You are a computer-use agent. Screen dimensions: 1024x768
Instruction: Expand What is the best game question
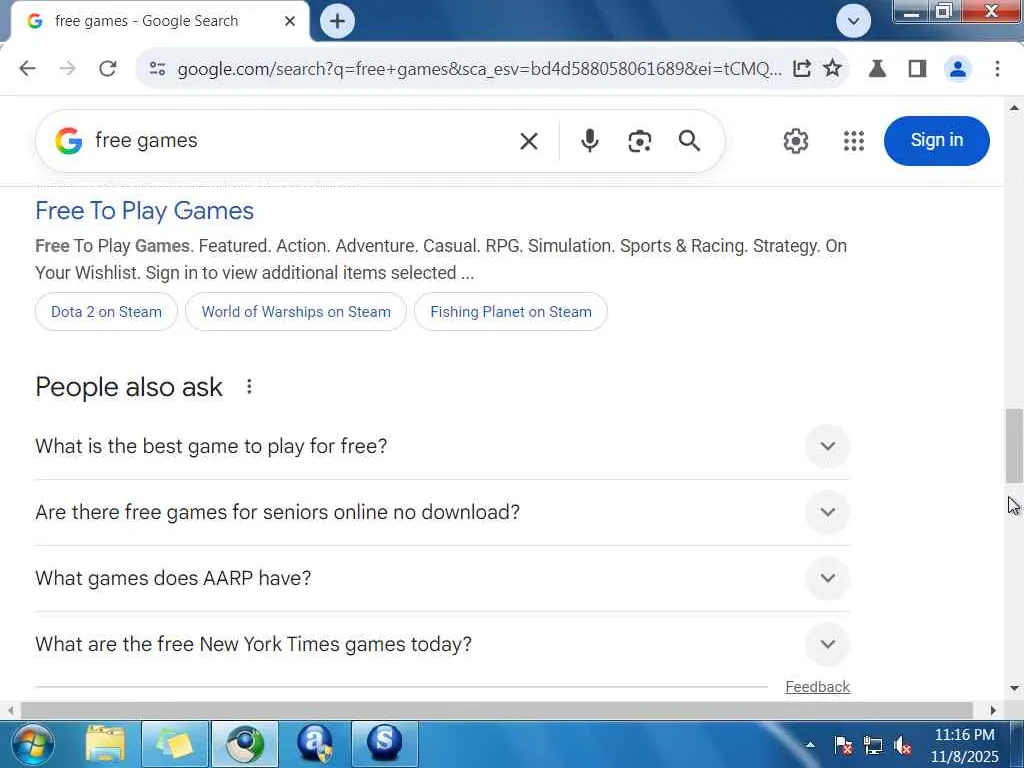point(442,446)
